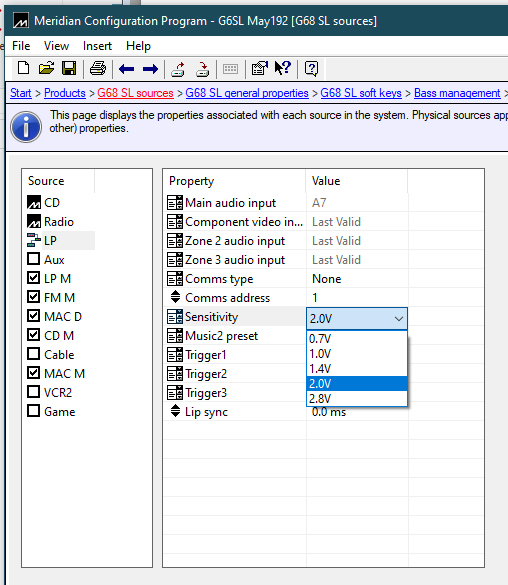Go to the Products breadcrumb link
Screen dimensions: 508x585
(65, 93)
